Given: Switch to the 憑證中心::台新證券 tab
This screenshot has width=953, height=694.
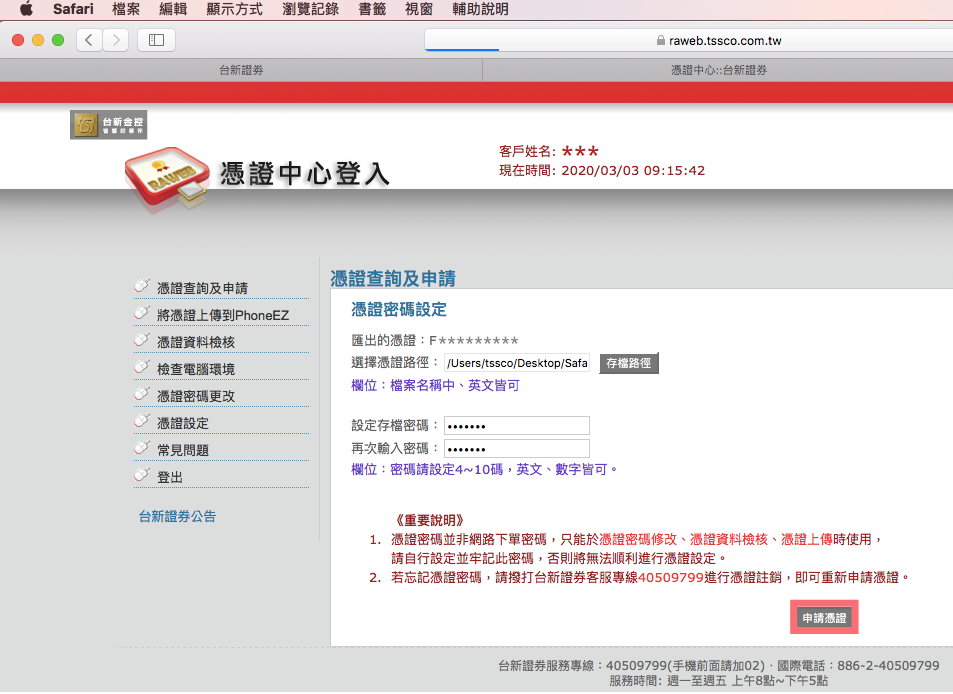Looking at the screenshot, I should (x=718, y=70).
